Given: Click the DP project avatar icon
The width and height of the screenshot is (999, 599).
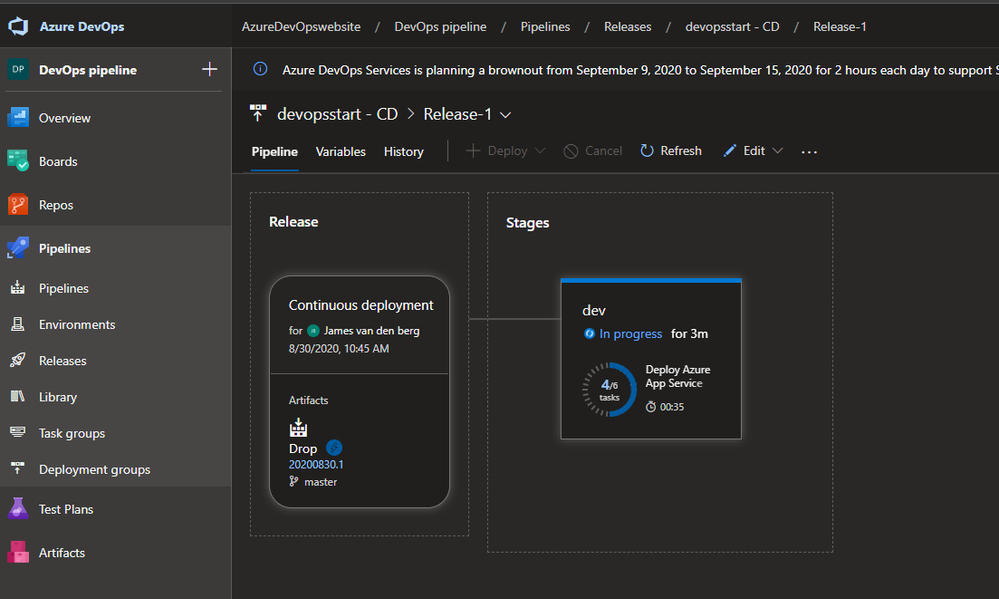Looking at the screenshot, I should (x=18, y=69).
